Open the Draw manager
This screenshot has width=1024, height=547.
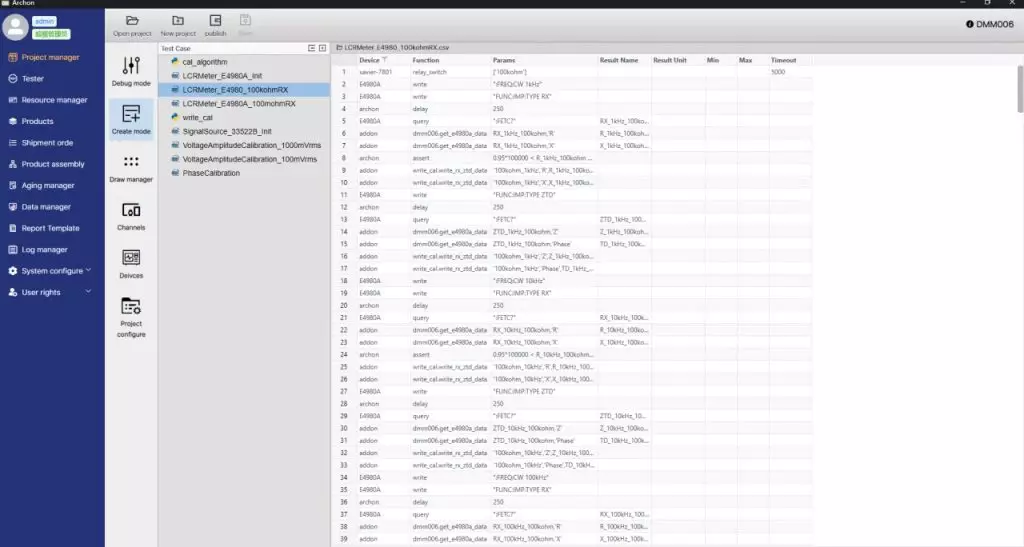click(x=131, y=167)
